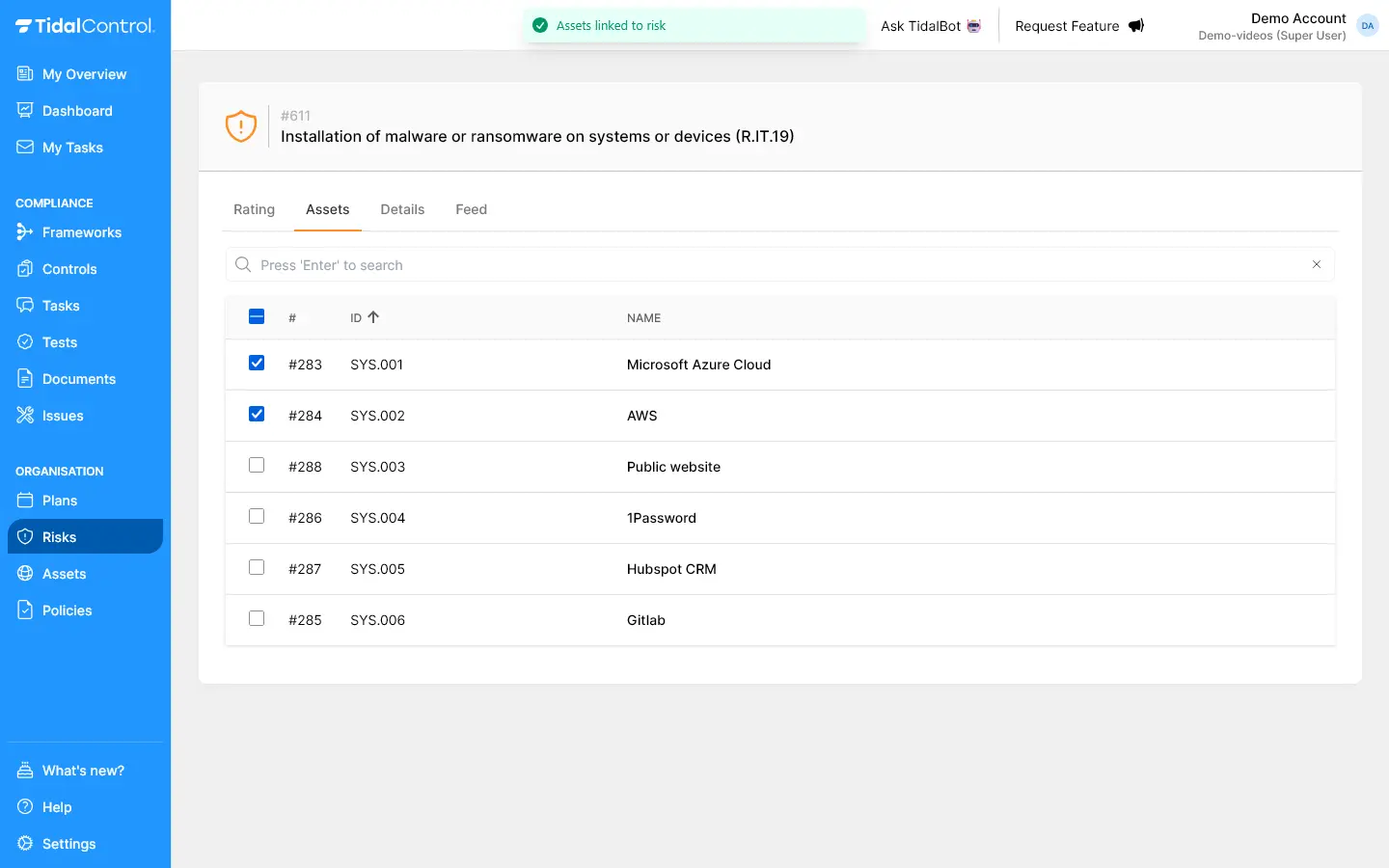This screenshot has width=1389, height=868.
Task: Check the Public website asset checkbox
Action: (x=257, y=466)
